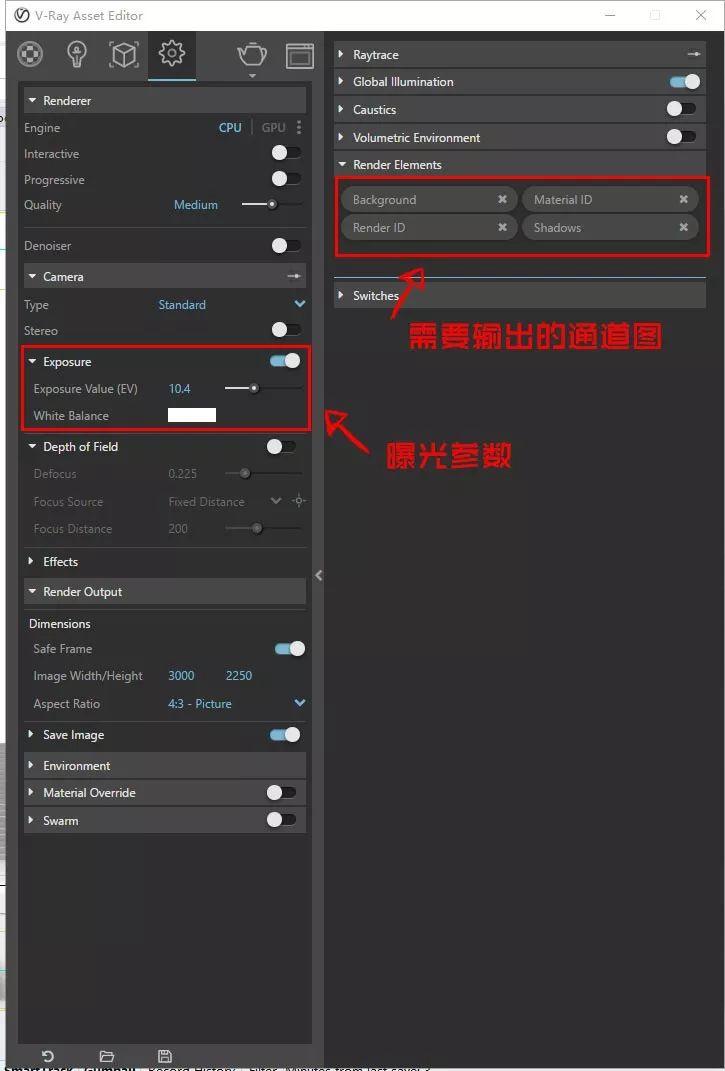
Task: Collapse the Renderer section
Action: point(32,100)
